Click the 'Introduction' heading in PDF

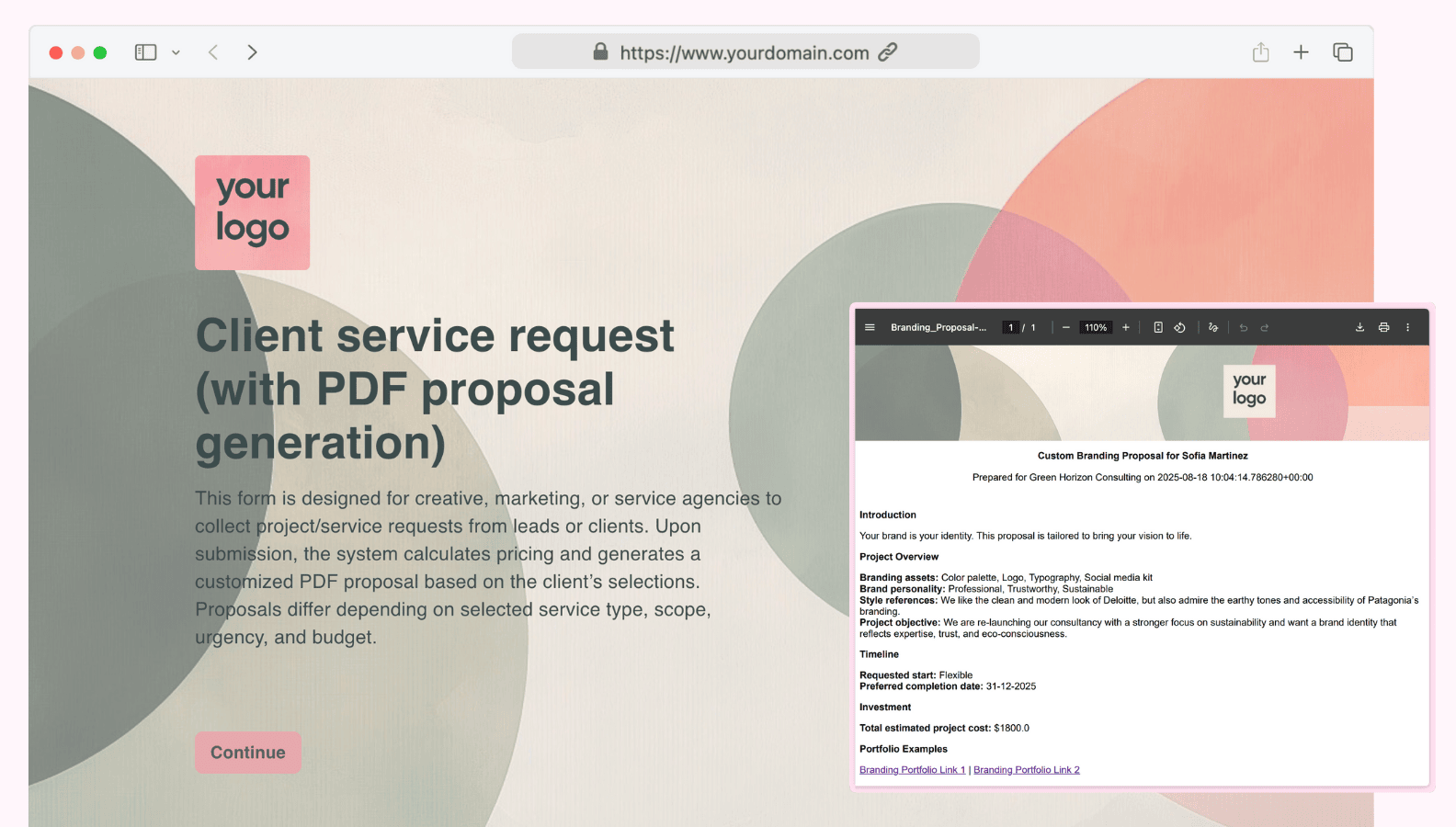tap(888, 515)
